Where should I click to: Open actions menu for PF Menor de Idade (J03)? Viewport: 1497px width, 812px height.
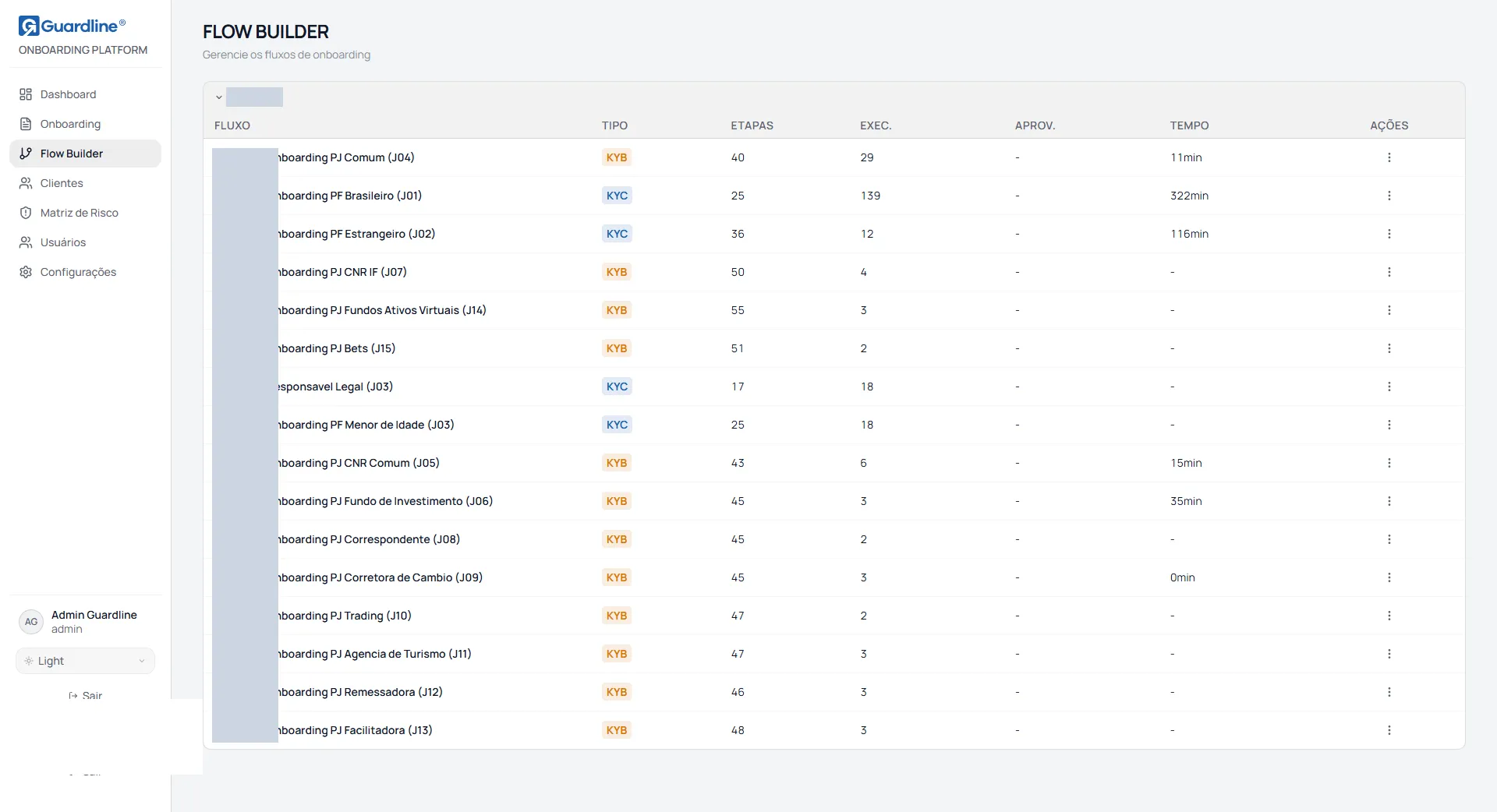point(1389,425)
